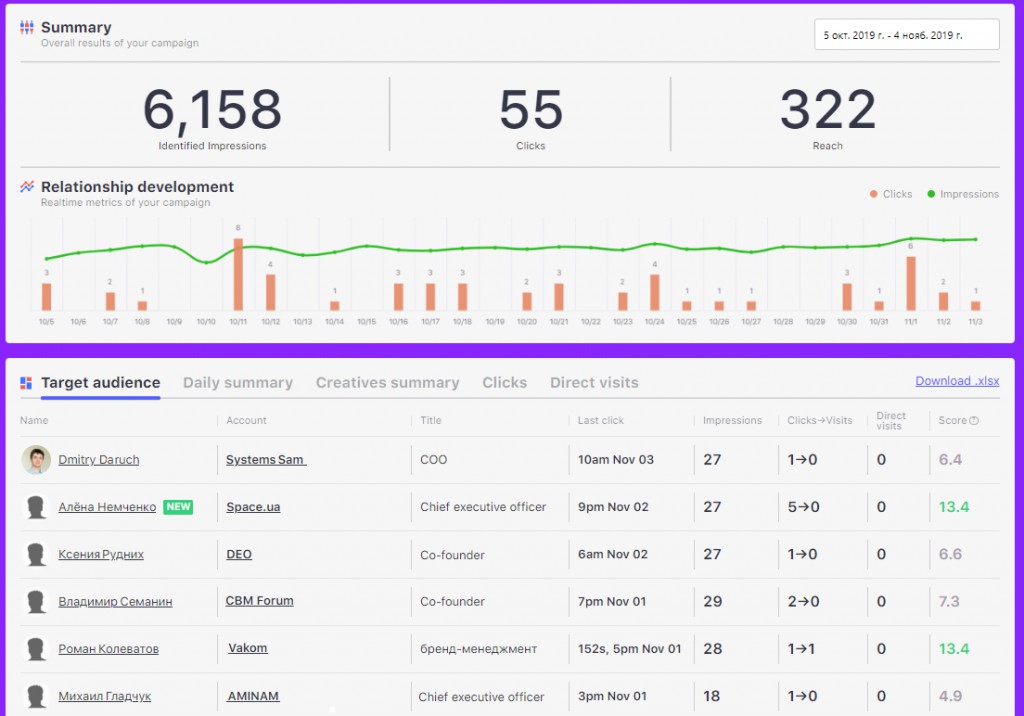Open the CBM Forum account link

click(x=259, y=601)
